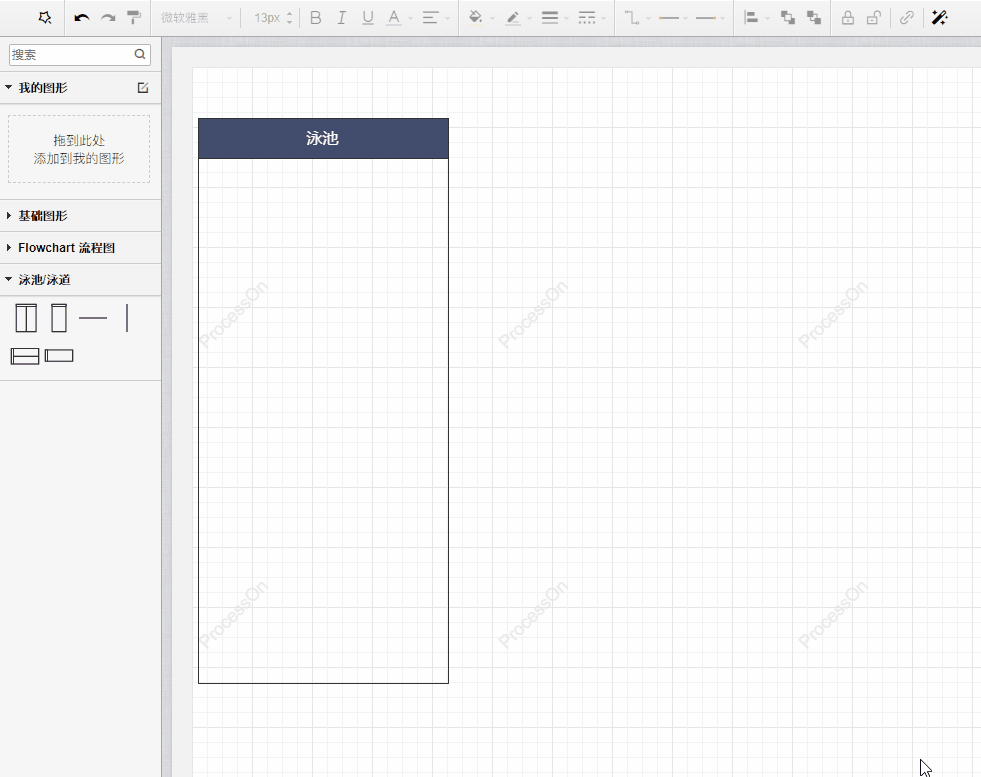The height and width of the screenshot is (777, 981).
Task: Open the line width dropdown
Action: (x=554, y=18)
